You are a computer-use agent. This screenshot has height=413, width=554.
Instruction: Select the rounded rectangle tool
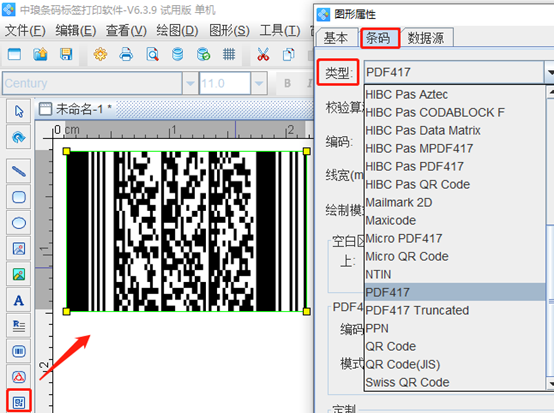click(19, 197)
